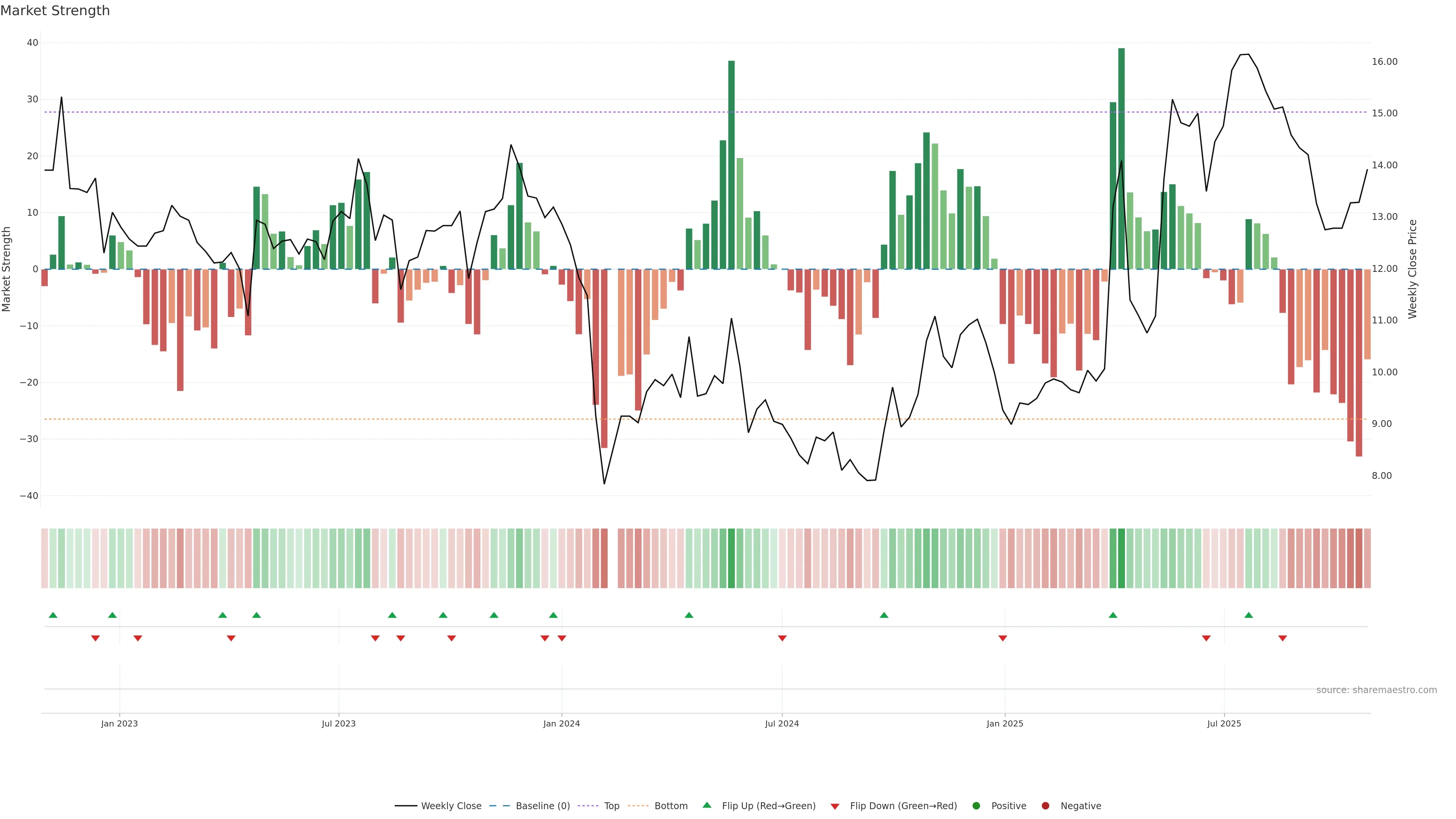The height and width of the screenshot is (819, 1456).
Task: Toggle the Weekly Close legend label
Action: pyautogui.click(x=451, y=806)
